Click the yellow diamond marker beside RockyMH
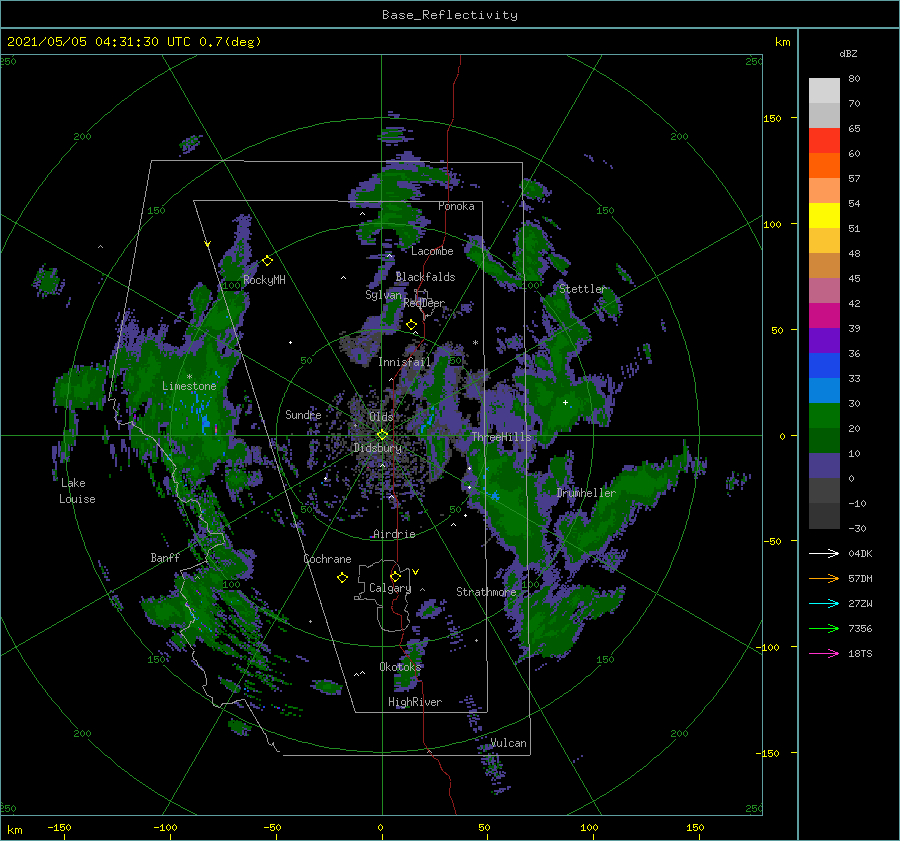The image size is (900, 841). 267,261
